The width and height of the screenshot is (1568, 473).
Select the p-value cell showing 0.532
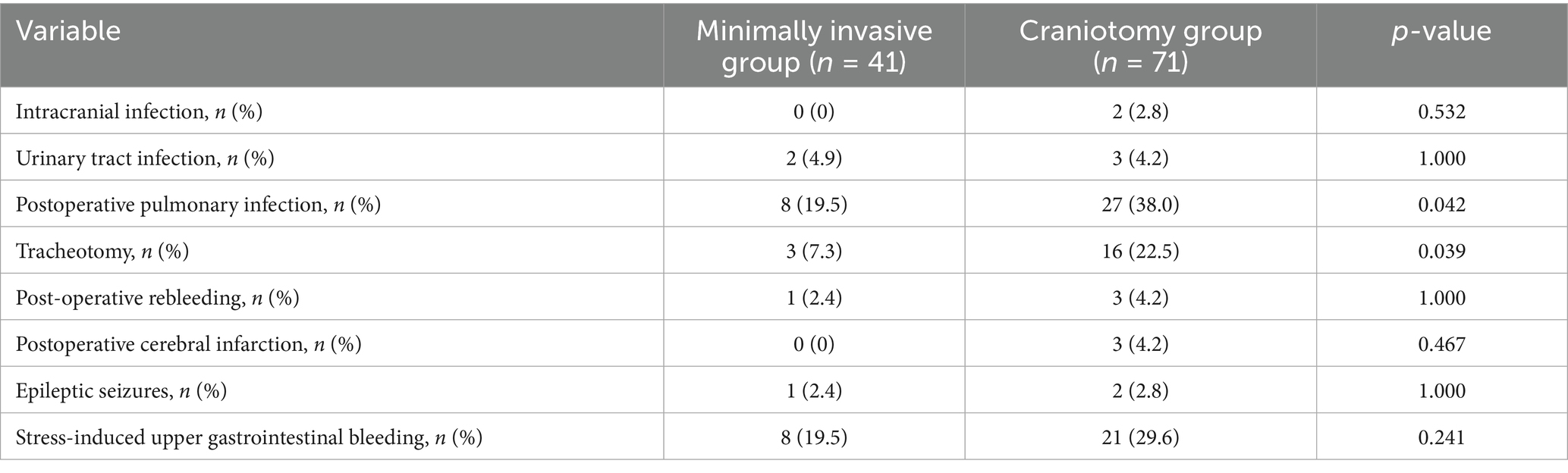tap(1442, 112)
